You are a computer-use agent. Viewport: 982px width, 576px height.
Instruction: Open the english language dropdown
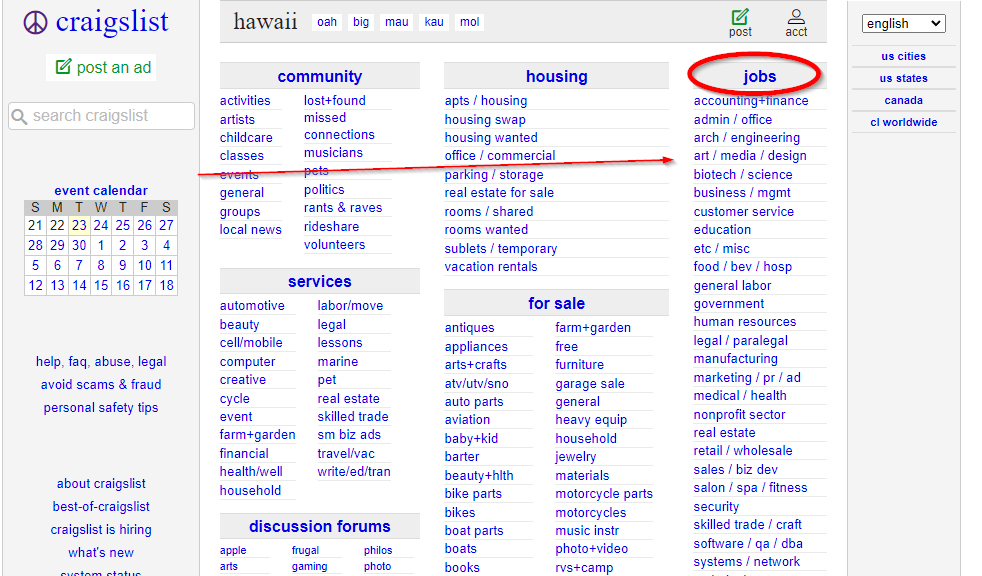click(x=903, y=24)
